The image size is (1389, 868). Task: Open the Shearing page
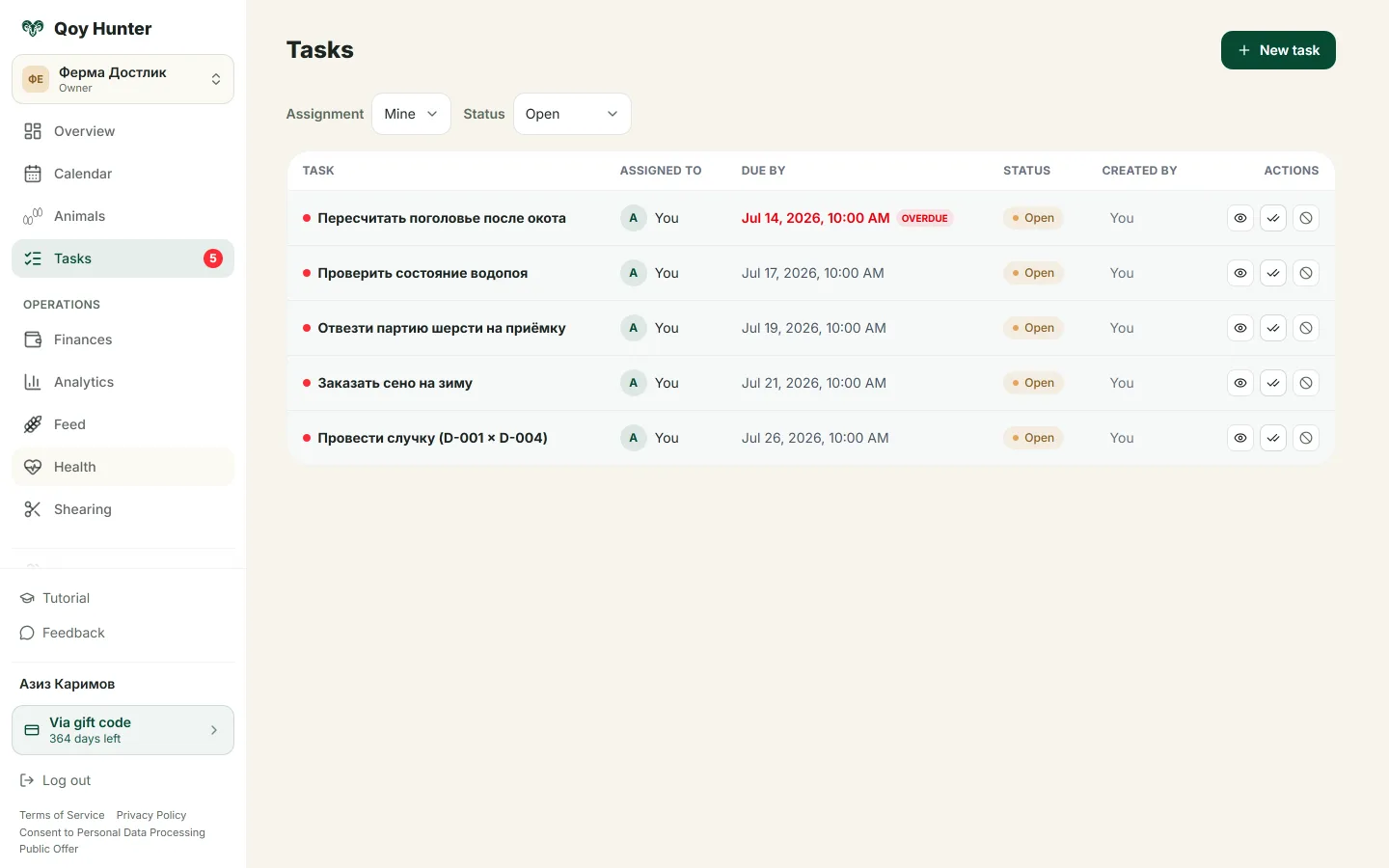[x=123, y=509]
